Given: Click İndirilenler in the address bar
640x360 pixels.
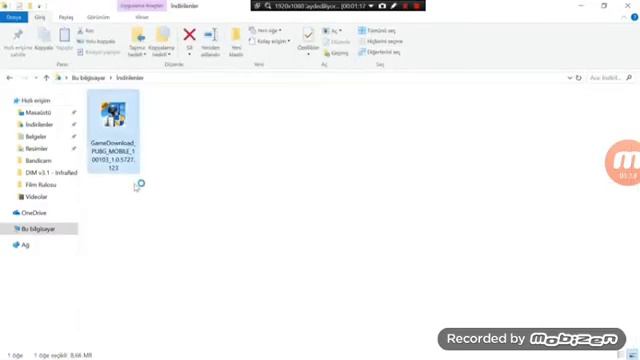Looking at the screenshot, I should point(130,78).
